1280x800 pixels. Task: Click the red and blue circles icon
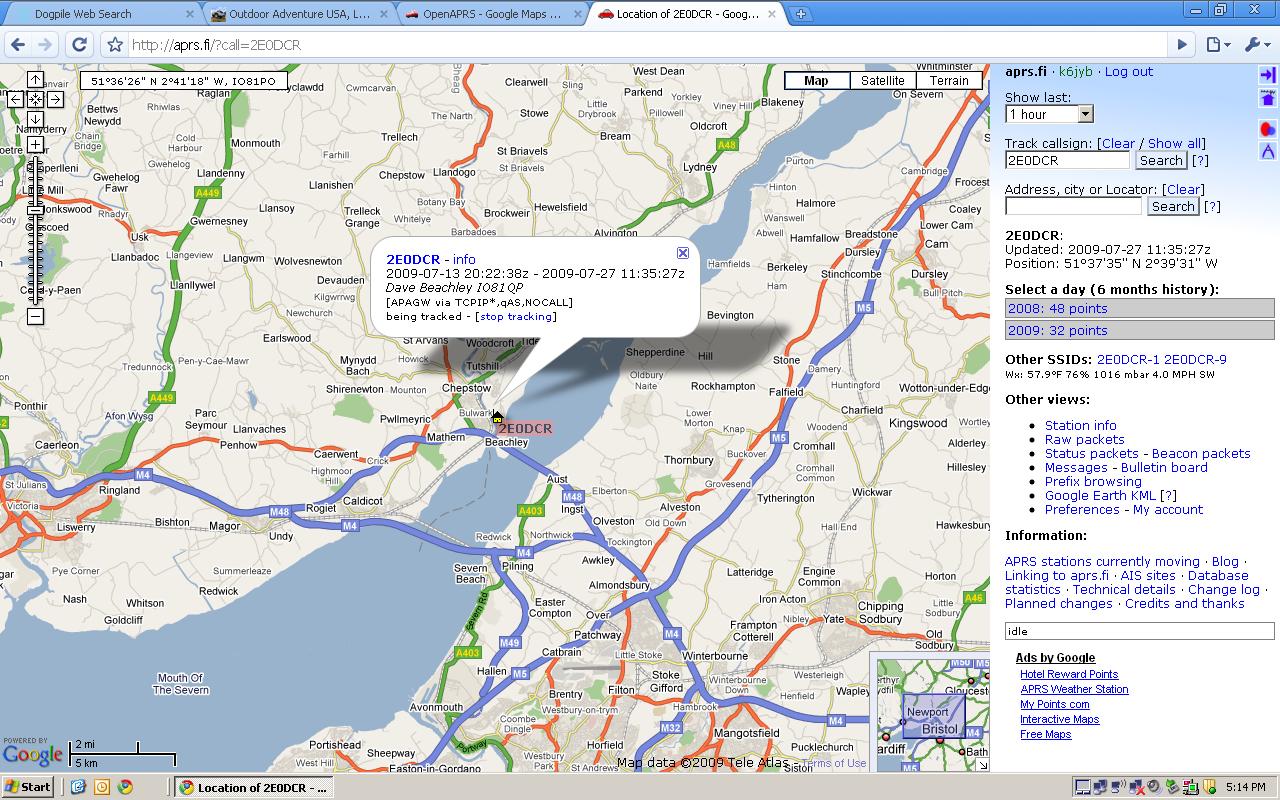pyautogui.click(x=1267, y=129)
